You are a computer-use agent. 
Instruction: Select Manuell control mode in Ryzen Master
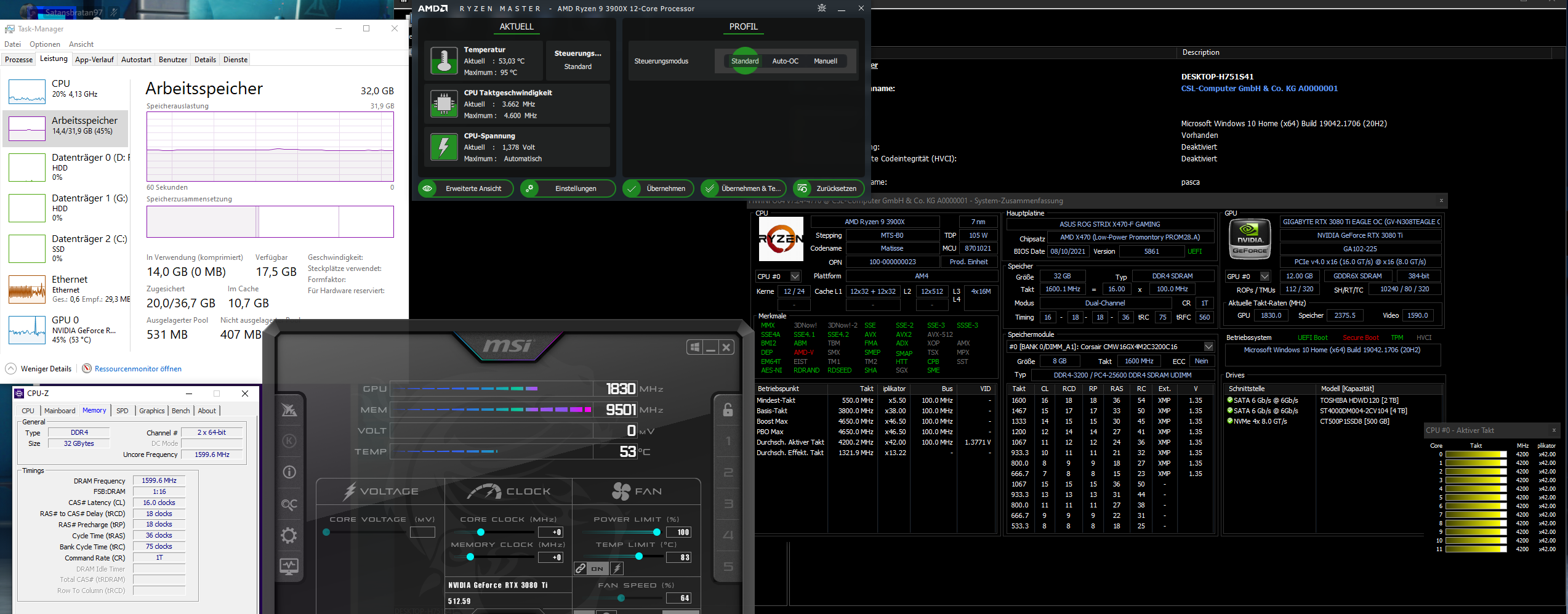[826, 61]
